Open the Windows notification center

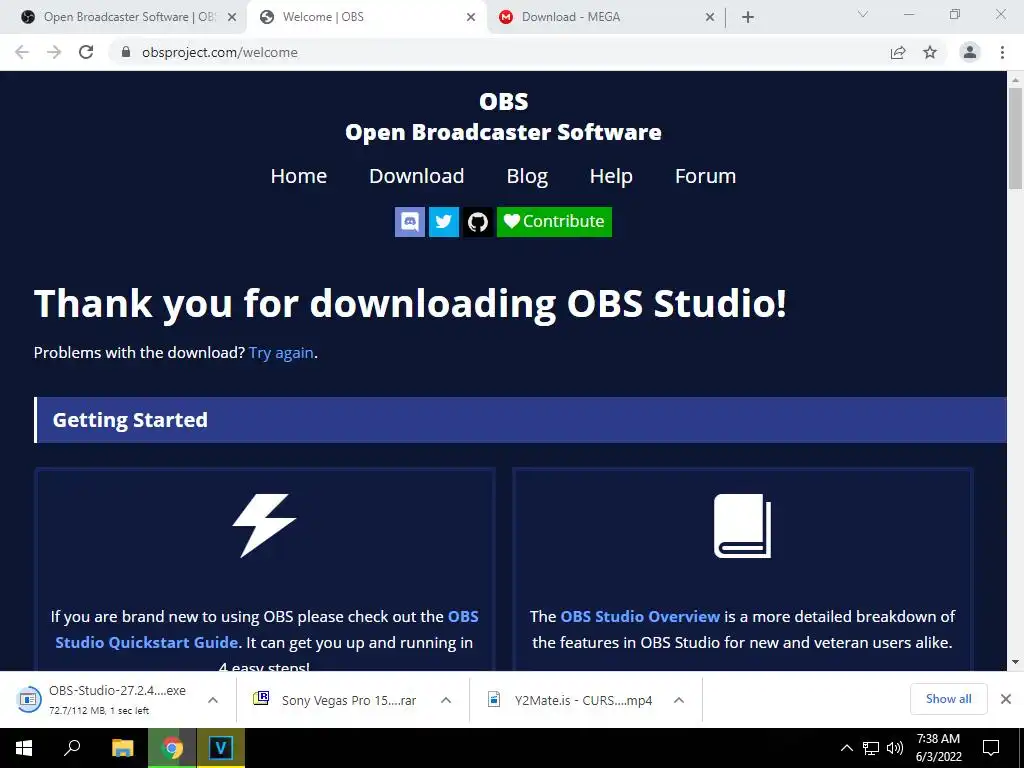point(991,748)
